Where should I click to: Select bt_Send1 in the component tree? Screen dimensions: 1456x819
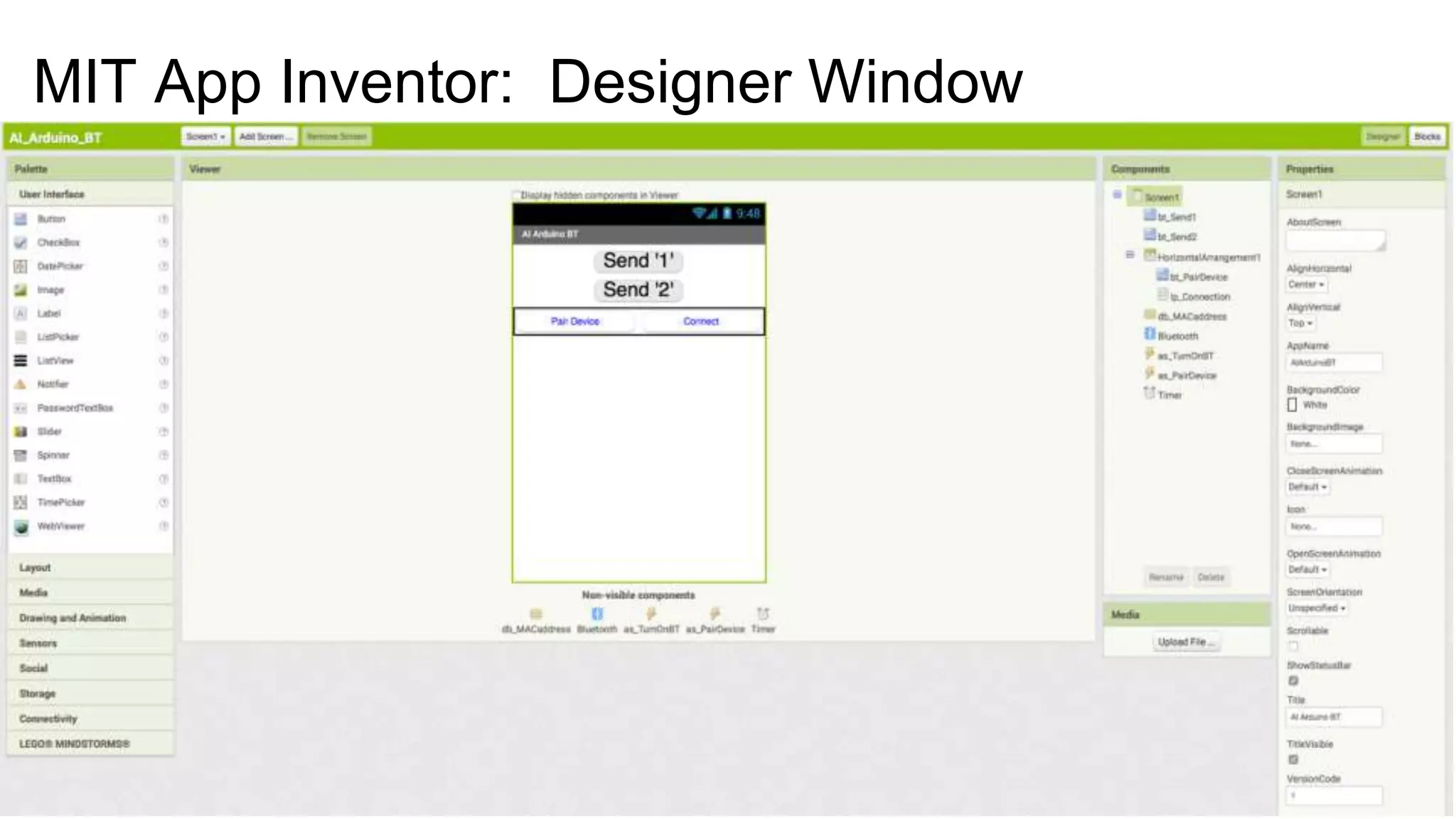(1177, 217)
